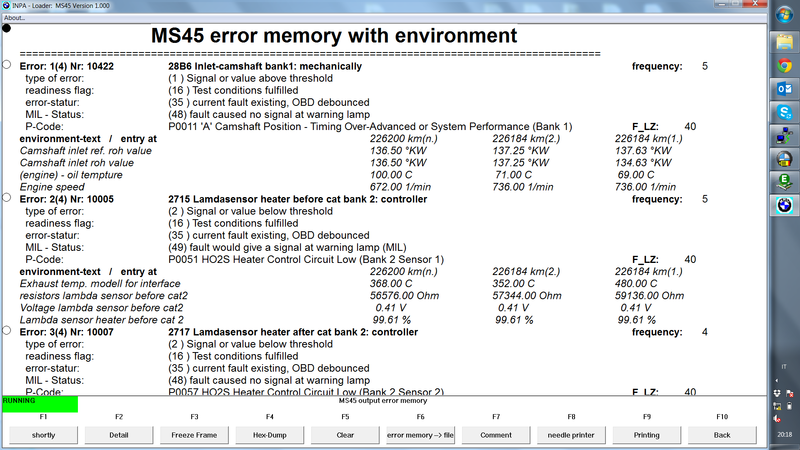Open File Explorer from the taskbar
The width and height of the screenshot is (800, 450).
click(x=784, y=41)
